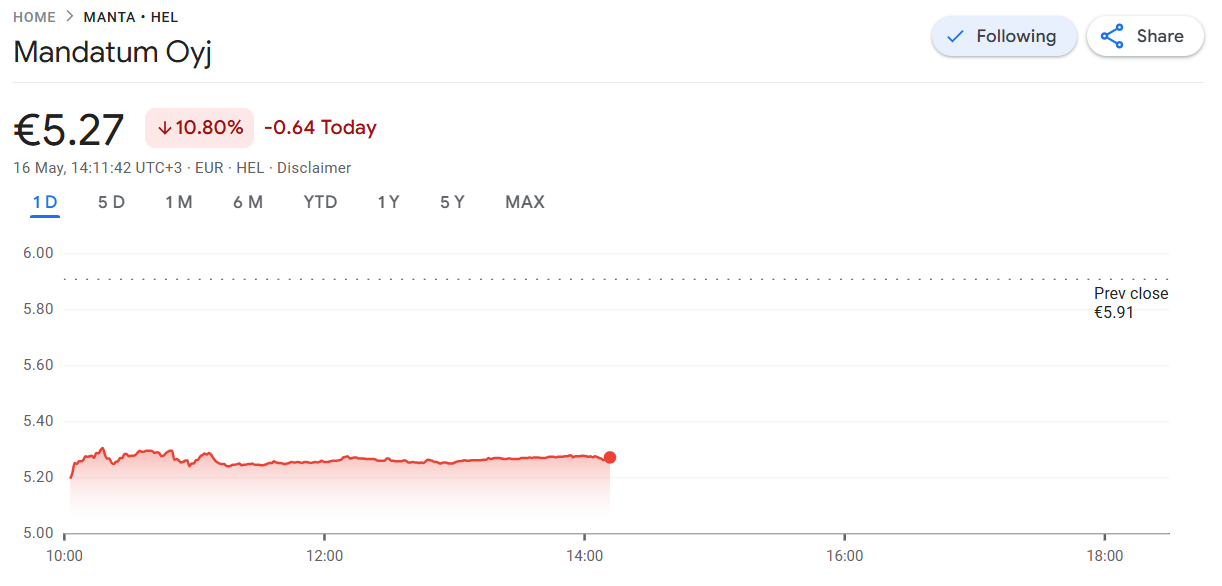Open the 1 Y chart range

388,202
